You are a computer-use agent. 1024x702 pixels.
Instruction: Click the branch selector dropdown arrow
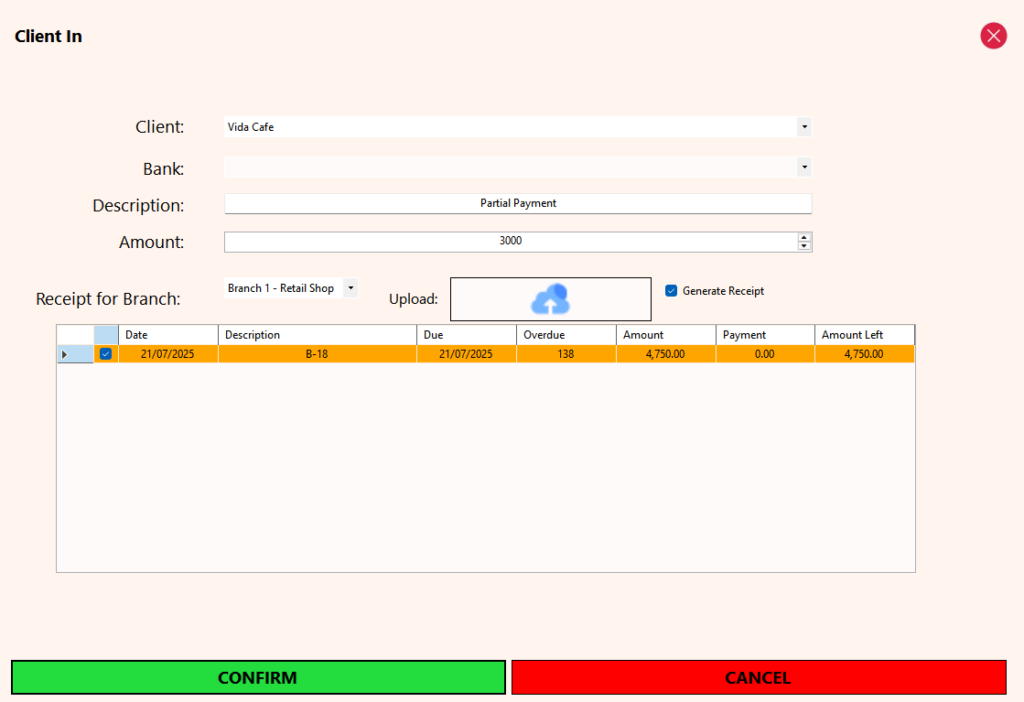coord(351,287)
